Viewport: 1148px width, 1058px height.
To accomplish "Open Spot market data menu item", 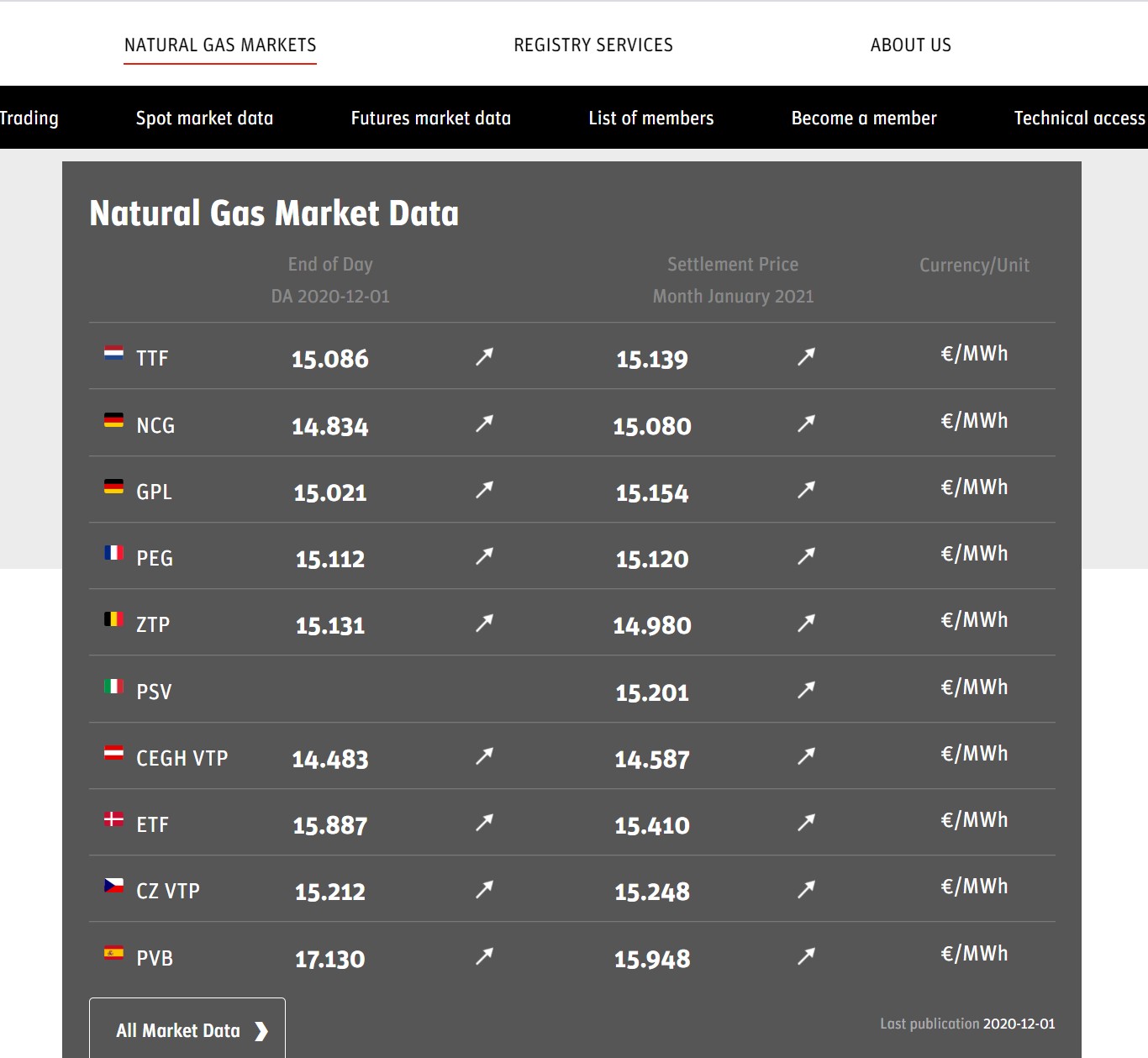I will [204, 118].
